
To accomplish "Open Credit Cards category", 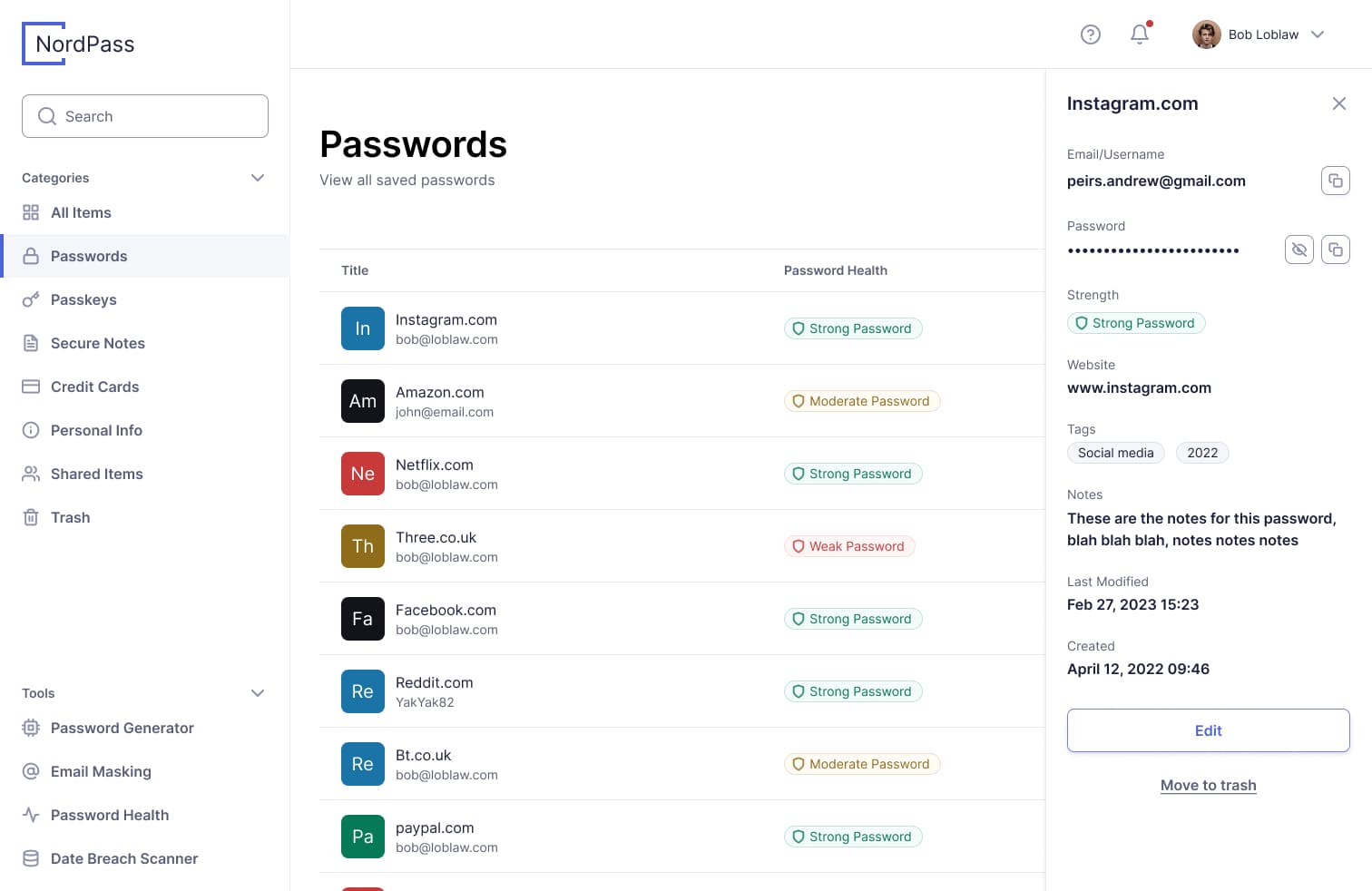I will tap(145, 387).
